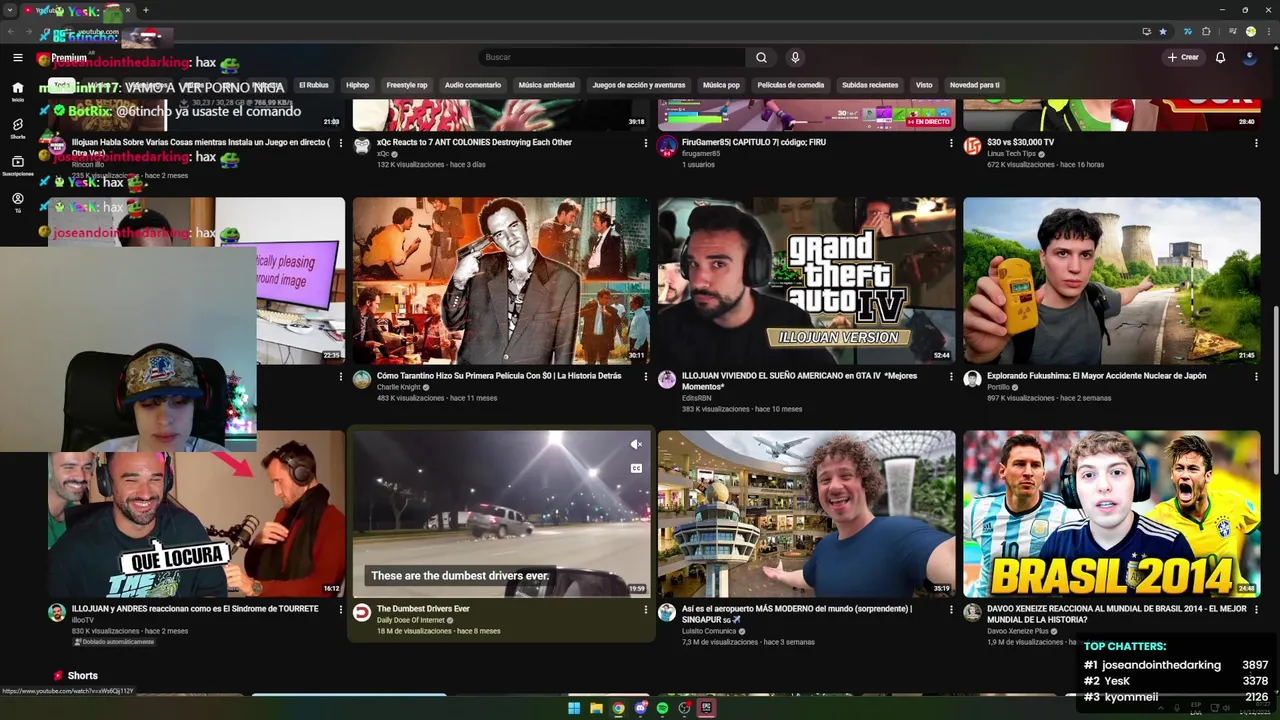Click the Crear button

tap(1182, 57)
